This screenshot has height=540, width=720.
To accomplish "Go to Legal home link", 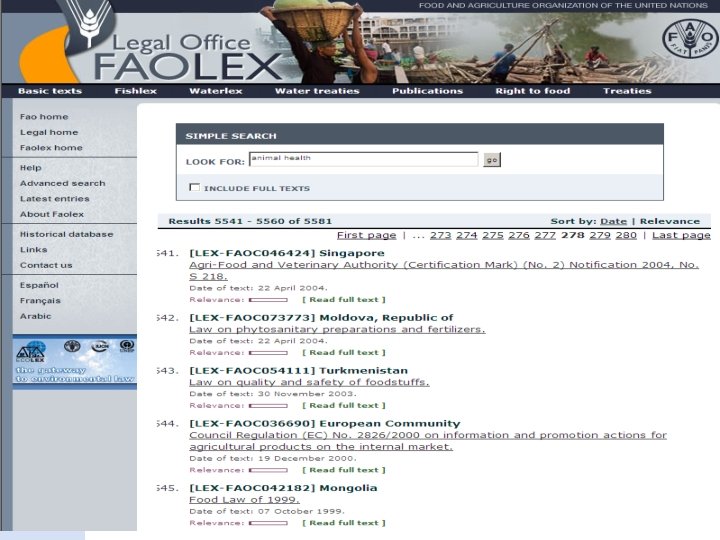I will [x=49, y=132].
